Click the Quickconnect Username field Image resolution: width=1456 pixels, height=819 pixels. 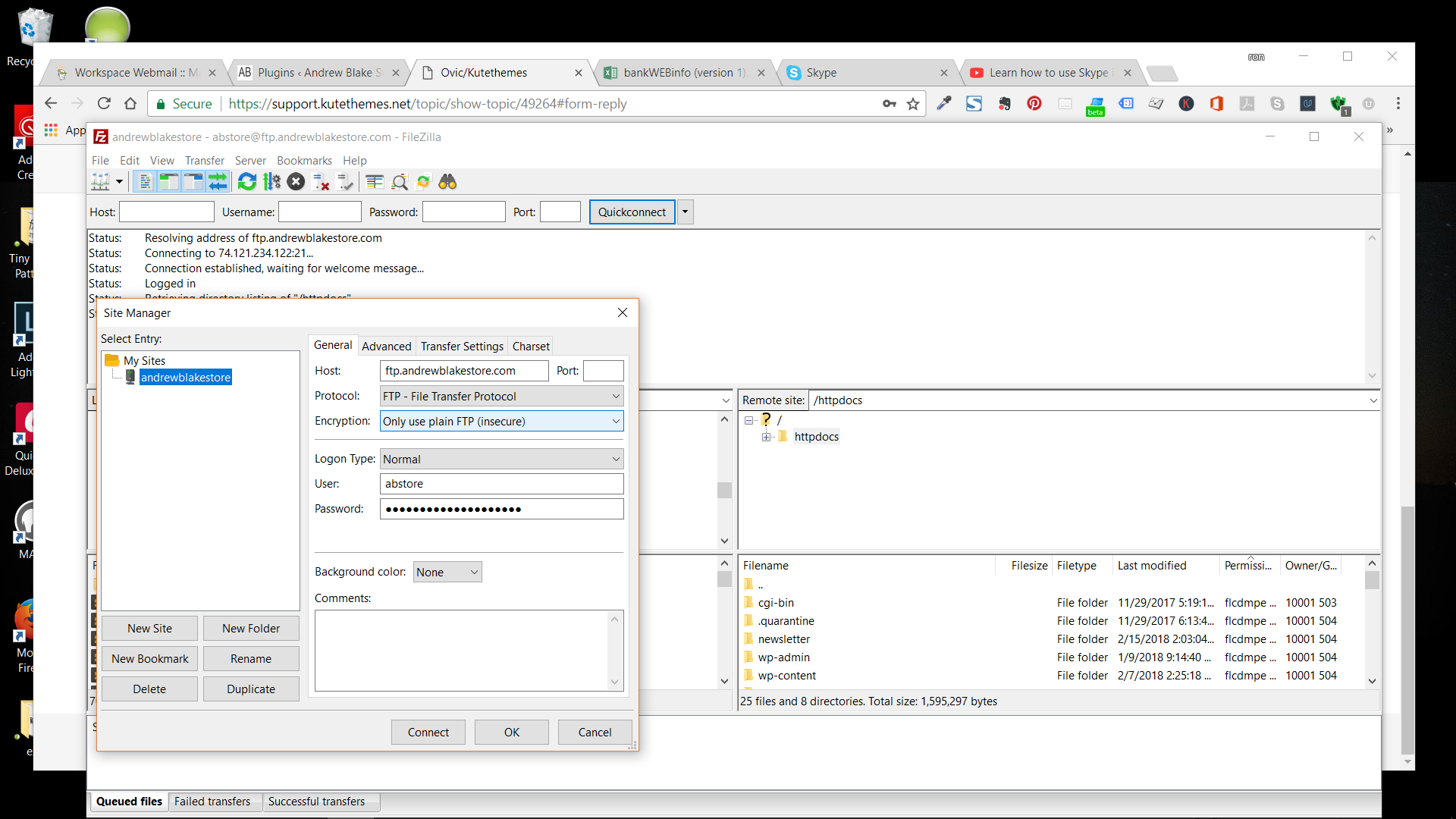point(320,212)
